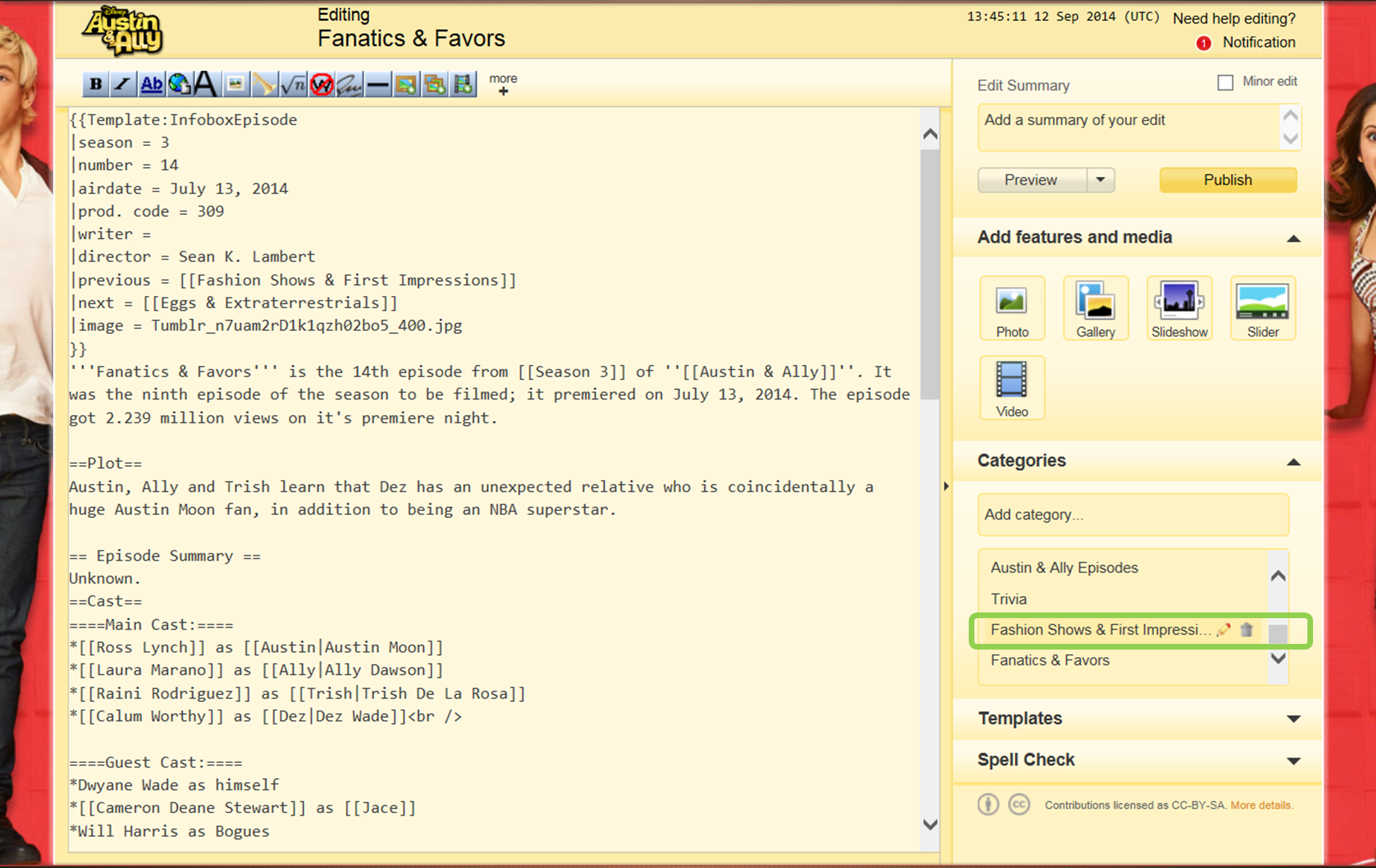Insert headline with big A icon

206,84
